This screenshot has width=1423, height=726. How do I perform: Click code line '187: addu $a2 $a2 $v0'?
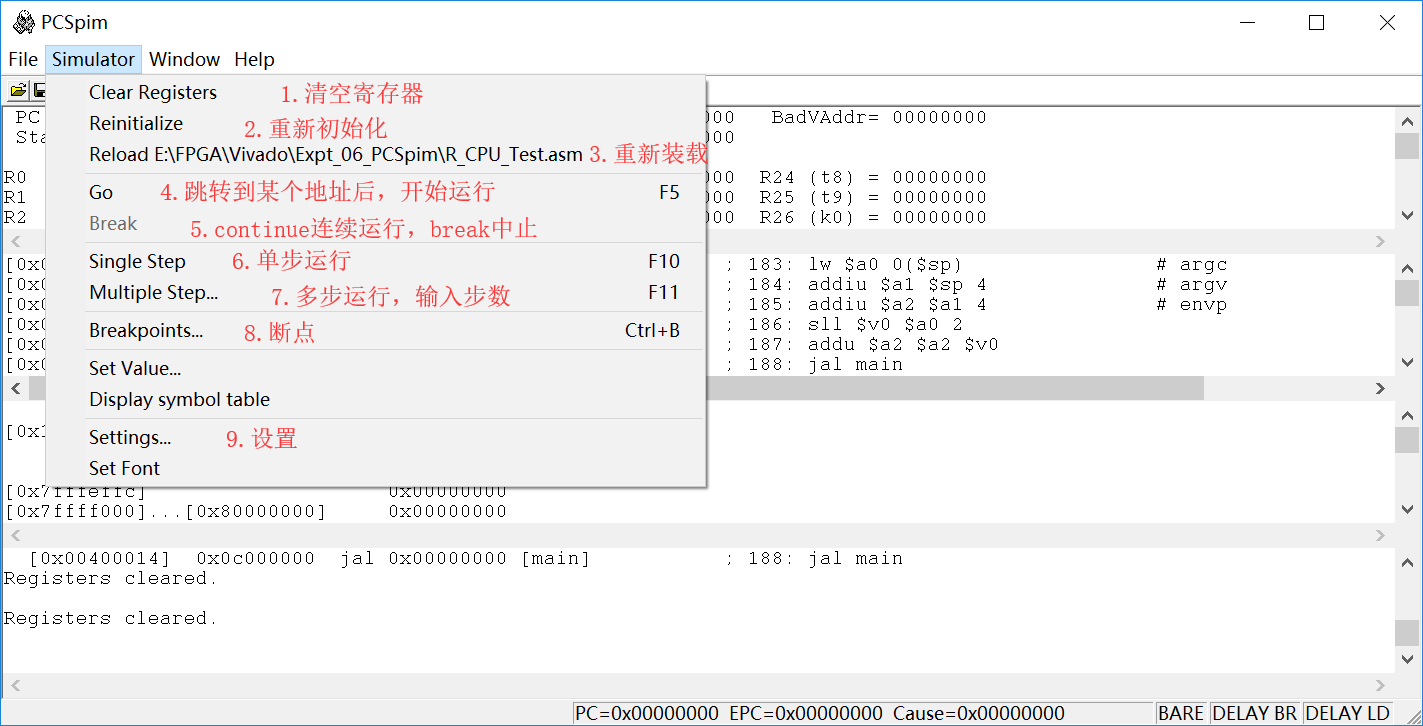873,345
